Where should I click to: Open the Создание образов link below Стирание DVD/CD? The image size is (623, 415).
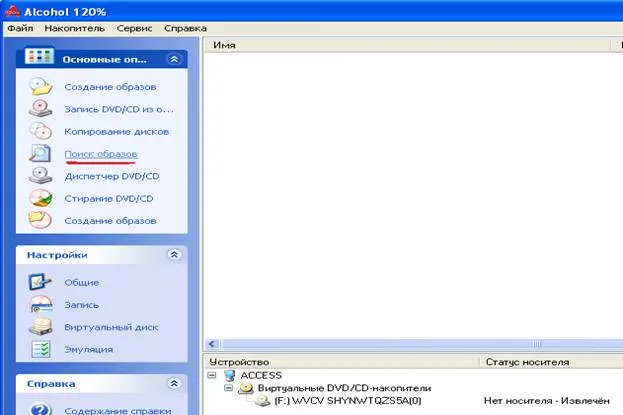110,221
